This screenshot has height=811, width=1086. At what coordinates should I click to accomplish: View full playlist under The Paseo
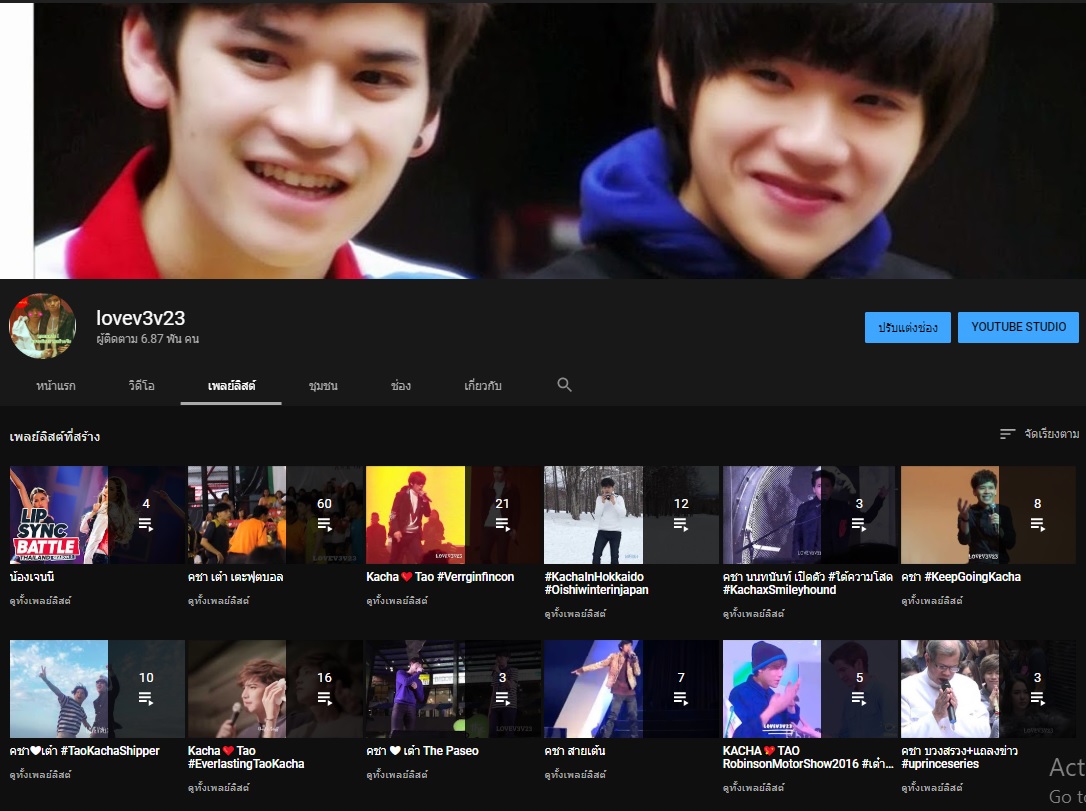397,774
